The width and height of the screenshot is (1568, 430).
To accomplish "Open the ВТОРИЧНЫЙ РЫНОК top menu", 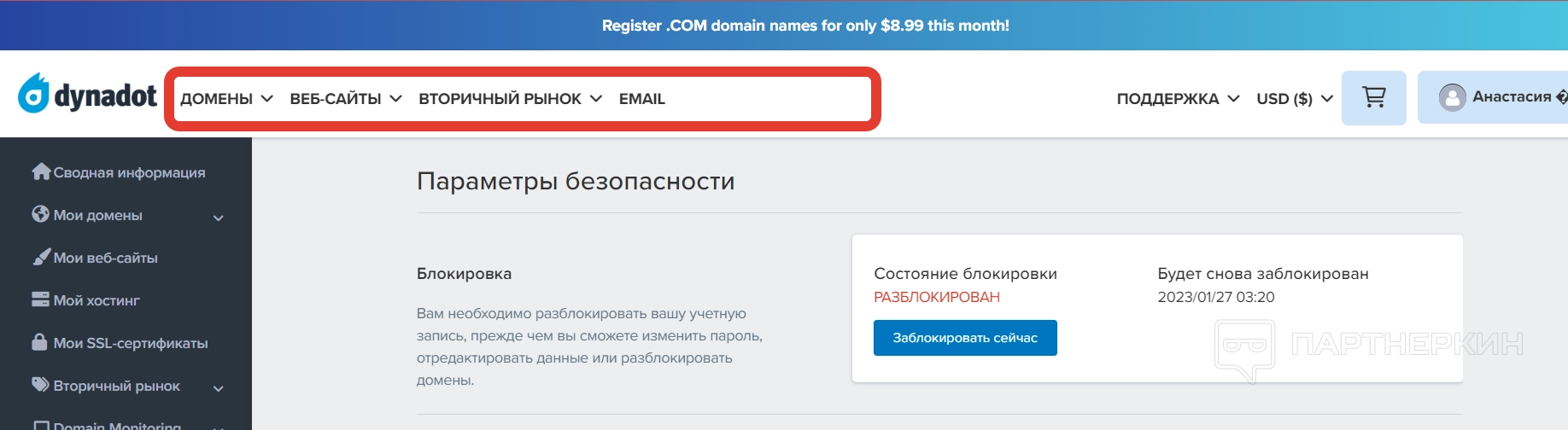I will pyautogui.click(x=510, y=99).
